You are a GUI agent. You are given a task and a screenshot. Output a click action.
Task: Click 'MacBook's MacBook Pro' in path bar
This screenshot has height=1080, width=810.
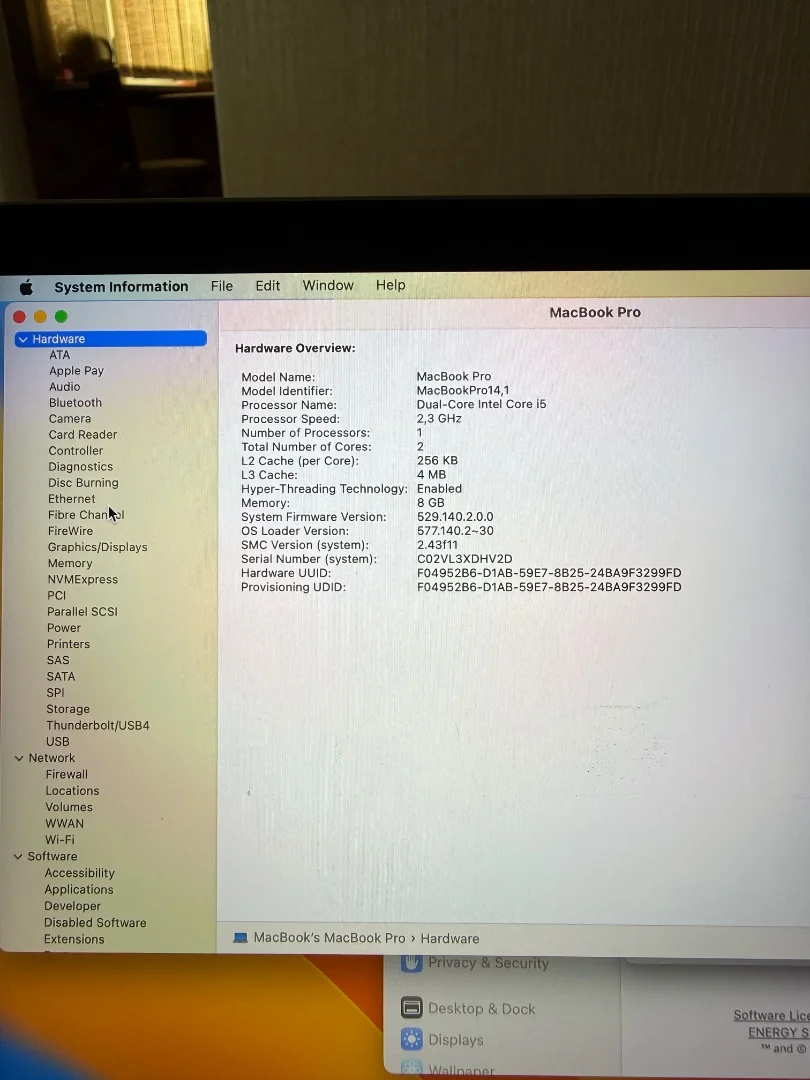(329, 938)
